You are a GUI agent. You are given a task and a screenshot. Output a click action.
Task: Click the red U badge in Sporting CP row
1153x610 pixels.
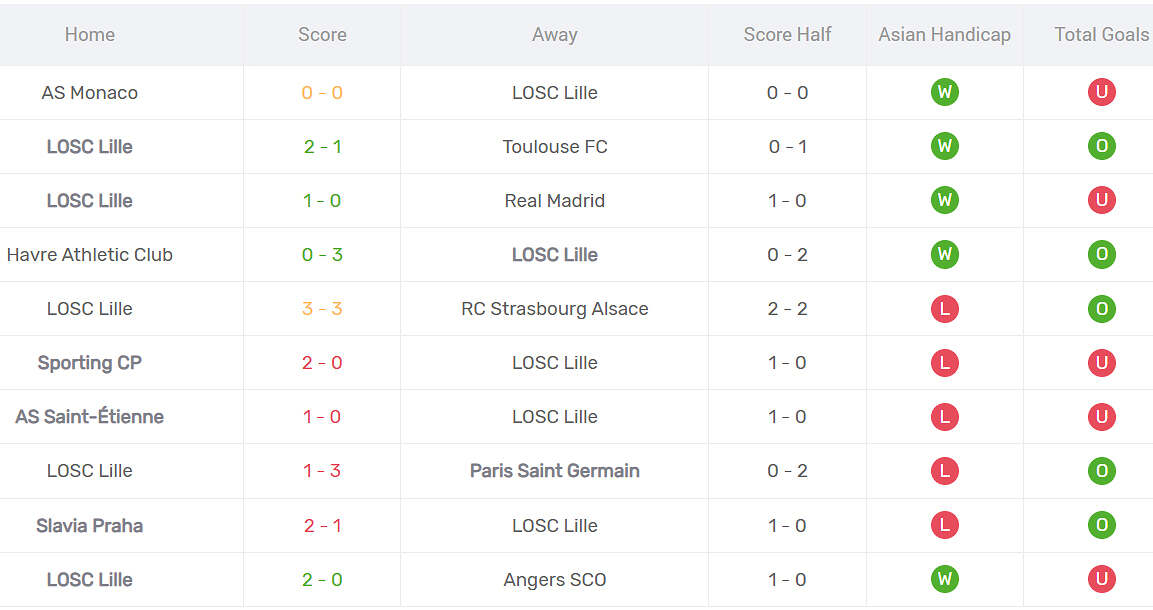point(1102,362)
